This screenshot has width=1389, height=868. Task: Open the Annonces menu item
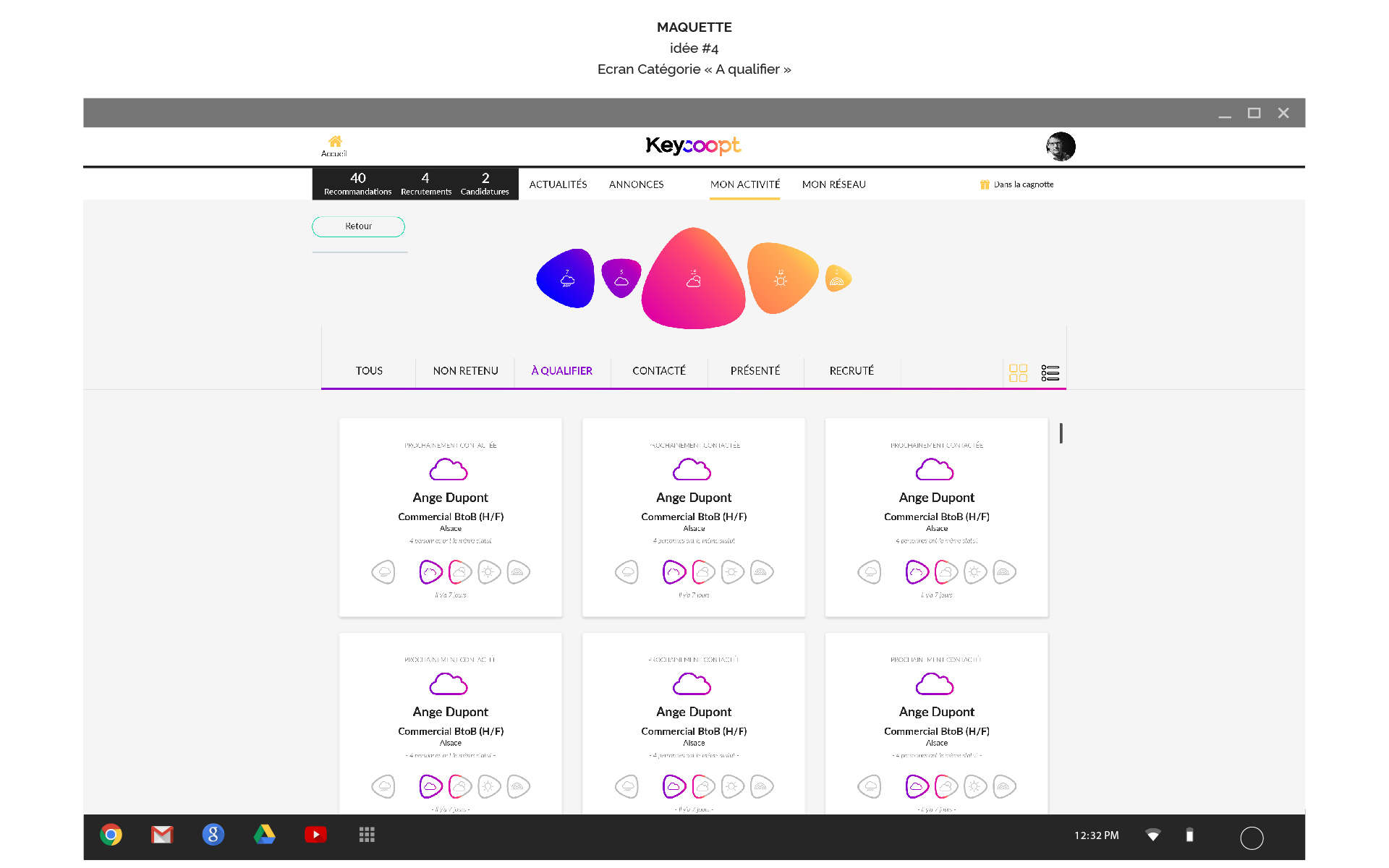pos(636,184)
